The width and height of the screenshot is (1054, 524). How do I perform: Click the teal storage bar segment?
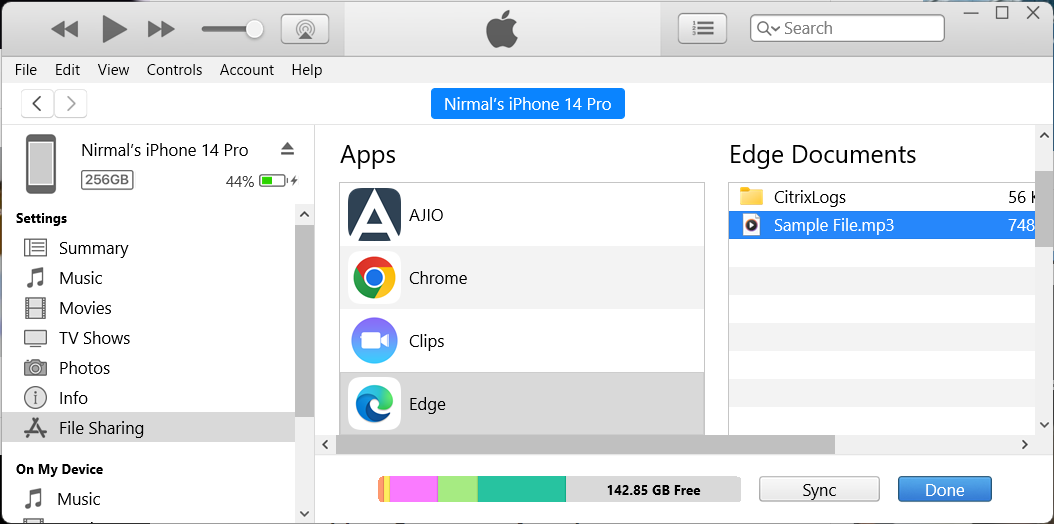522,489
